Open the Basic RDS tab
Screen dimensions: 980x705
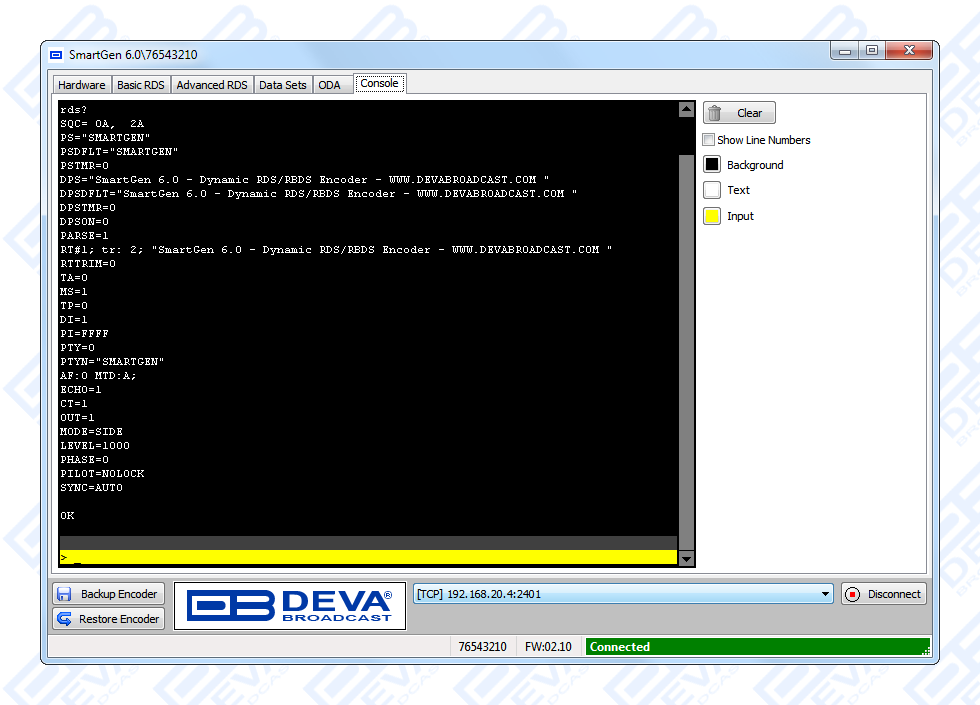pyautogui.click(x=140, y=85)
